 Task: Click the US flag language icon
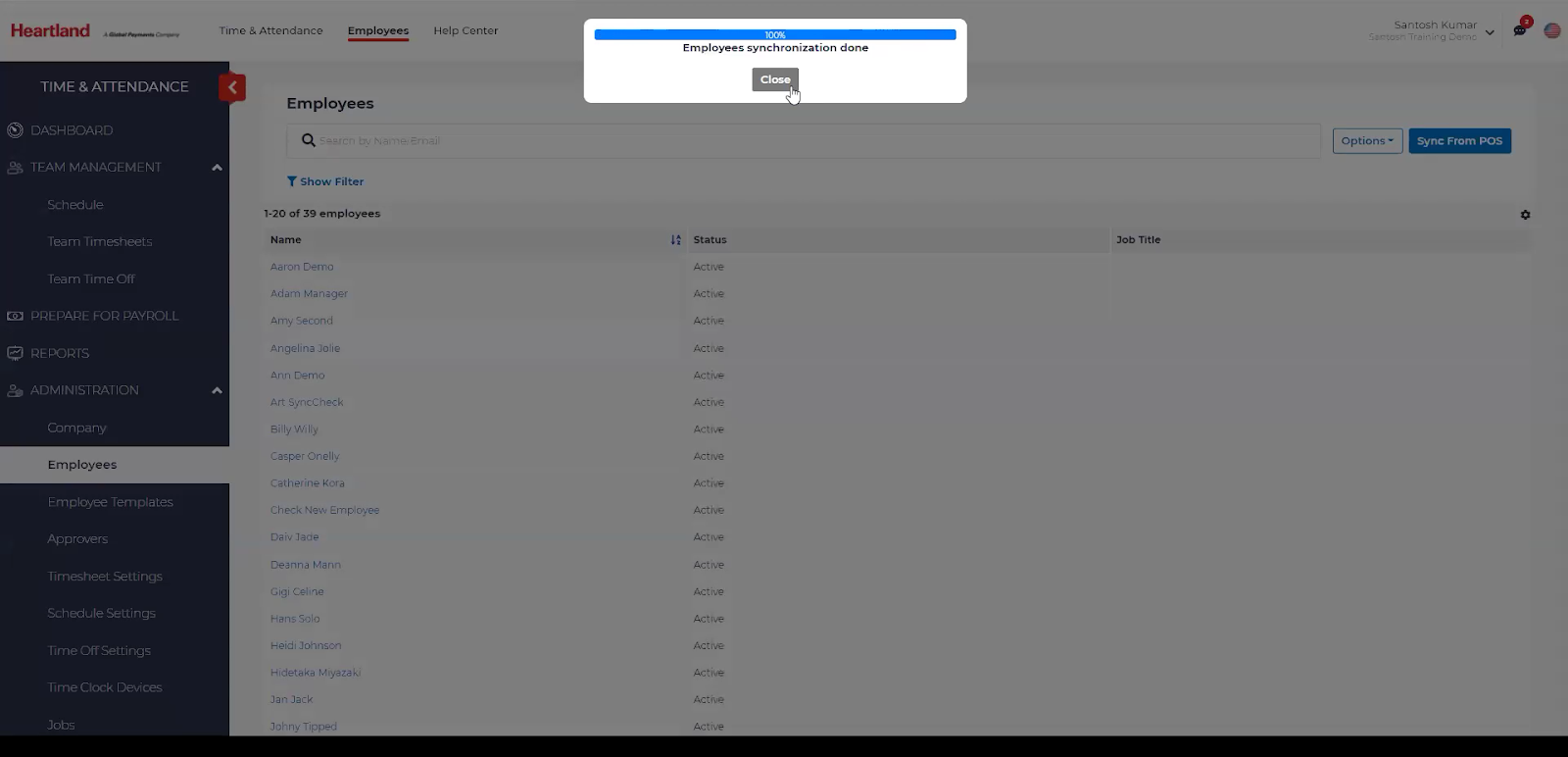click(1552, 30)
